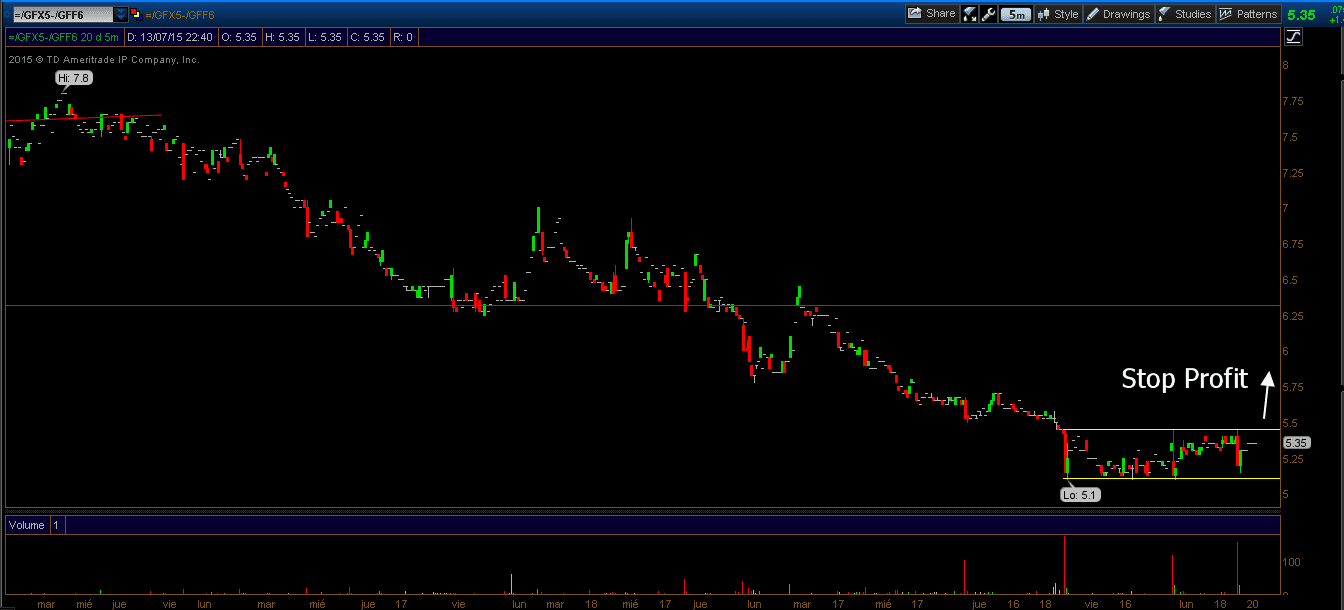Viewport: 1344px width, 610px height.
Task: Click inside the symbol input field
Action: [x=60, y=14]
